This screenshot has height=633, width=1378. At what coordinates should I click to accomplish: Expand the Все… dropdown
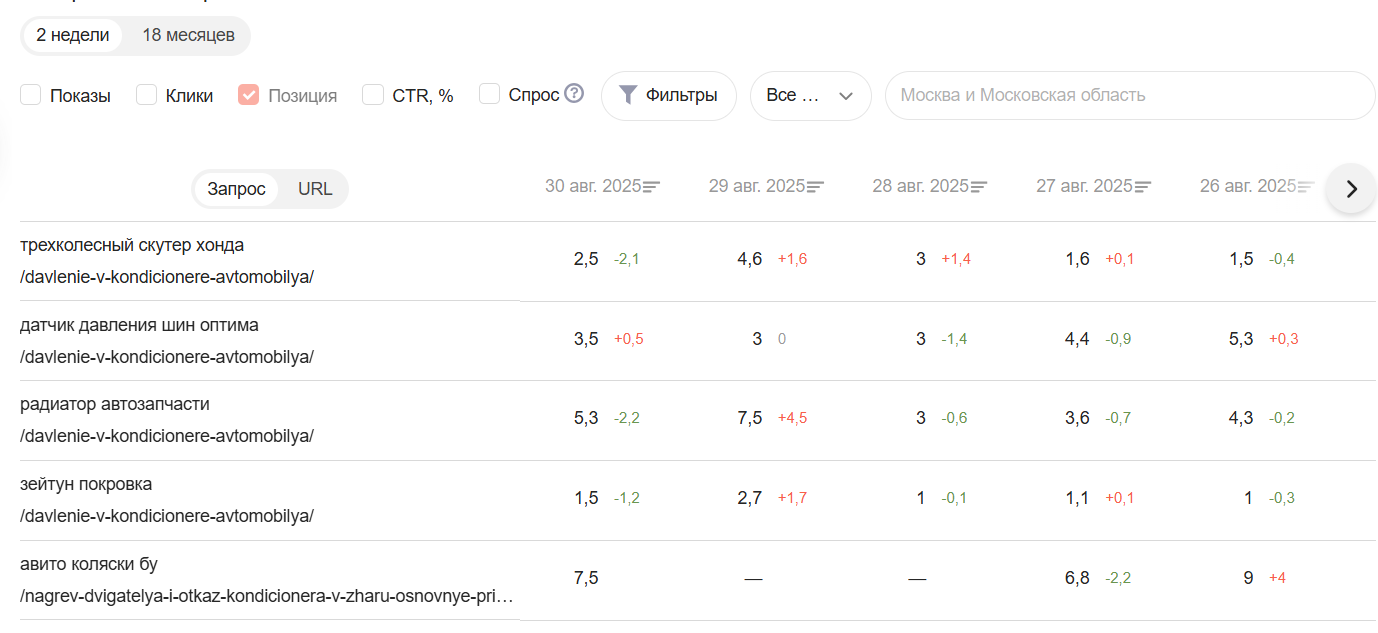[810, 96]
